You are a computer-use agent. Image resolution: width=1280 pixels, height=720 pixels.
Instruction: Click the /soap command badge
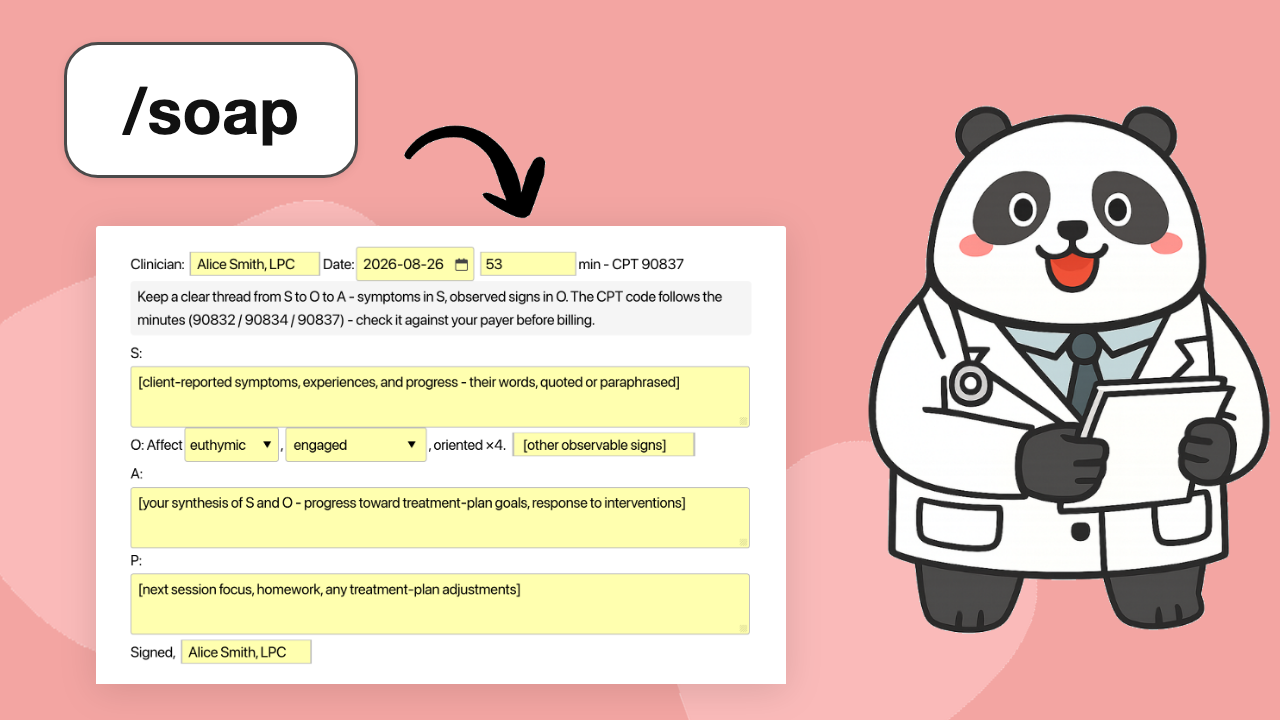click(211, 110)
